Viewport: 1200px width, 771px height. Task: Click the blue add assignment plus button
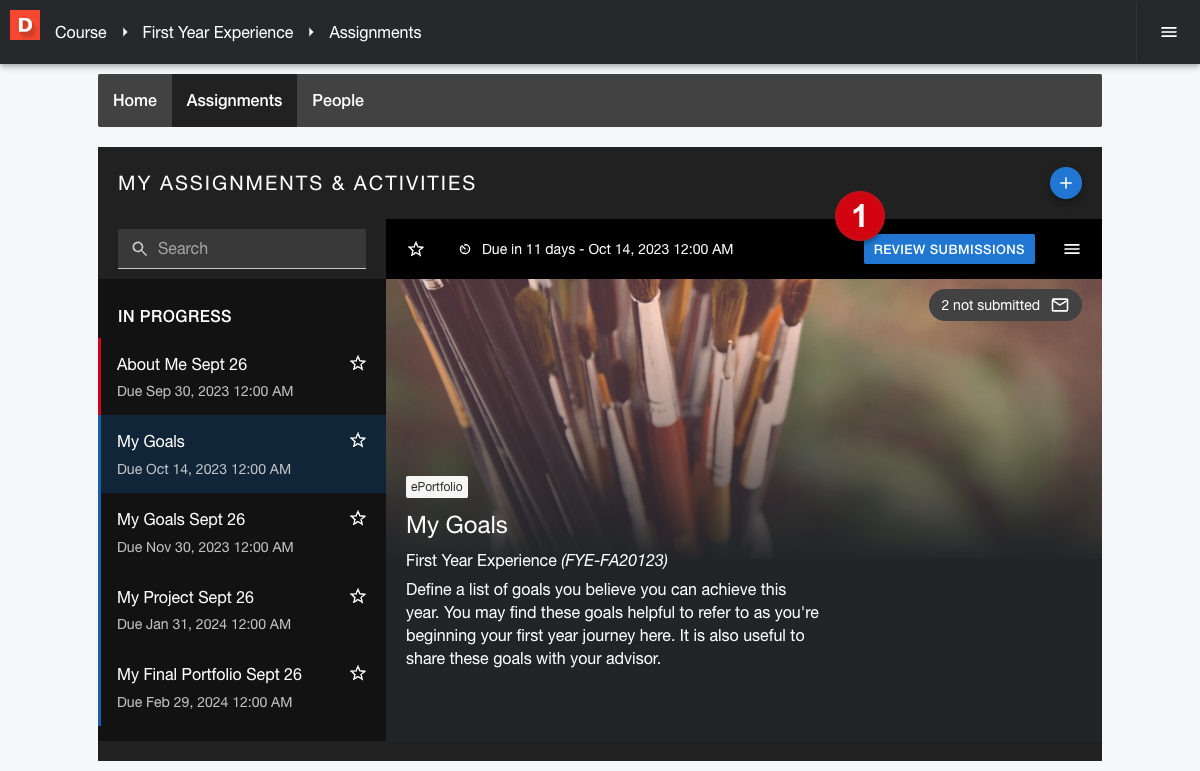pos(1065,183)
